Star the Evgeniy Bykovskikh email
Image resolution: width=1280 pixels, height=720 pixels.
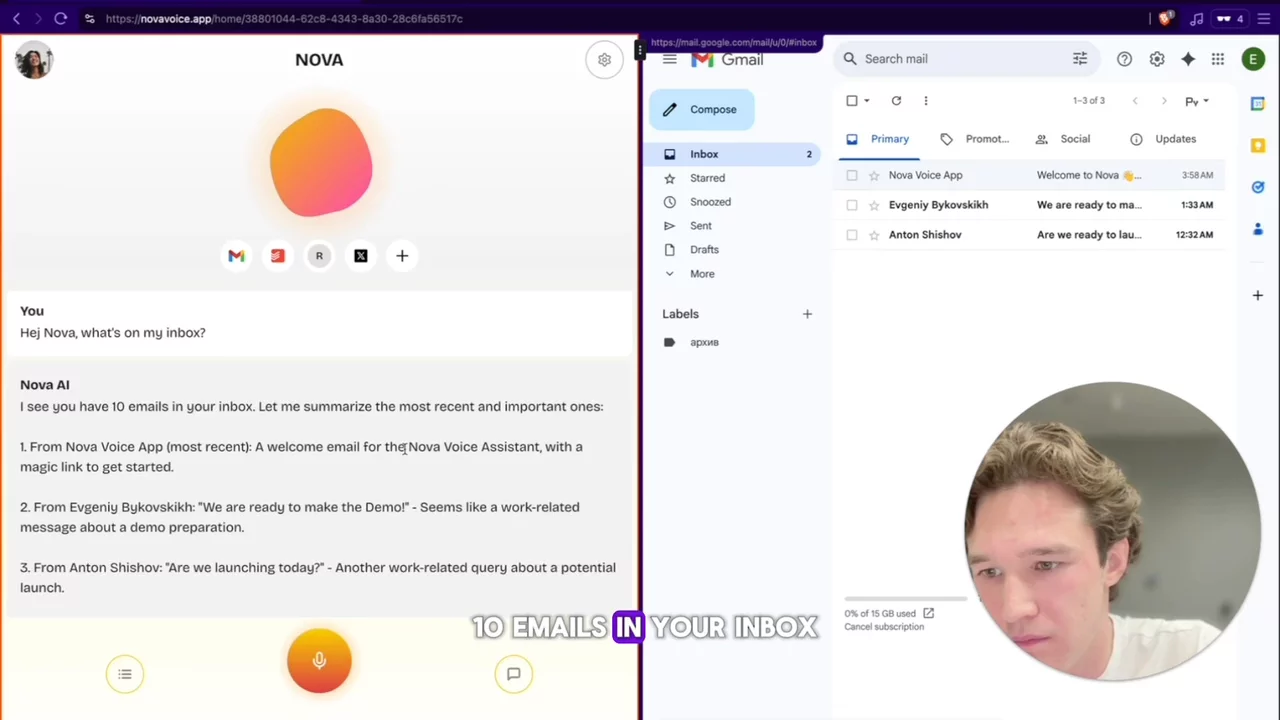(x=874, y=205)
